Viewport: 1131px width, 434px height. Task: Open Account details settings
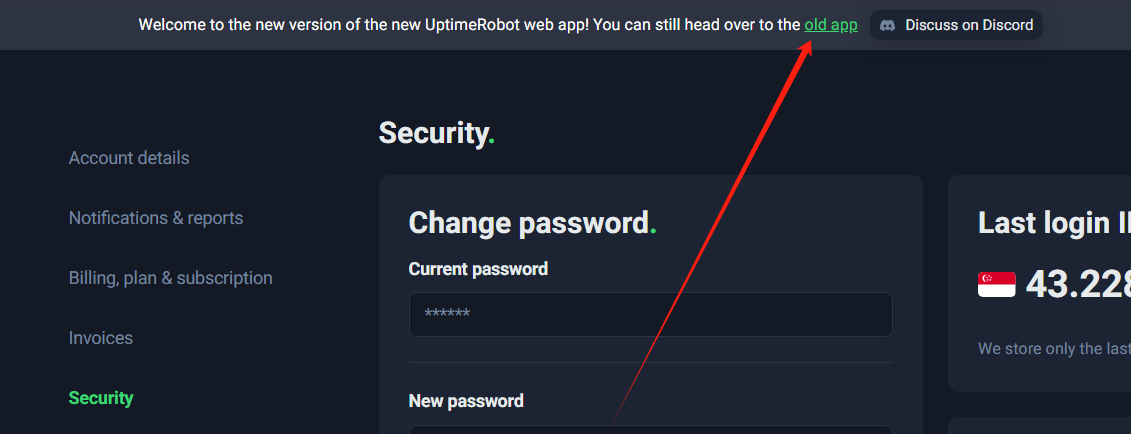point(129,158)
